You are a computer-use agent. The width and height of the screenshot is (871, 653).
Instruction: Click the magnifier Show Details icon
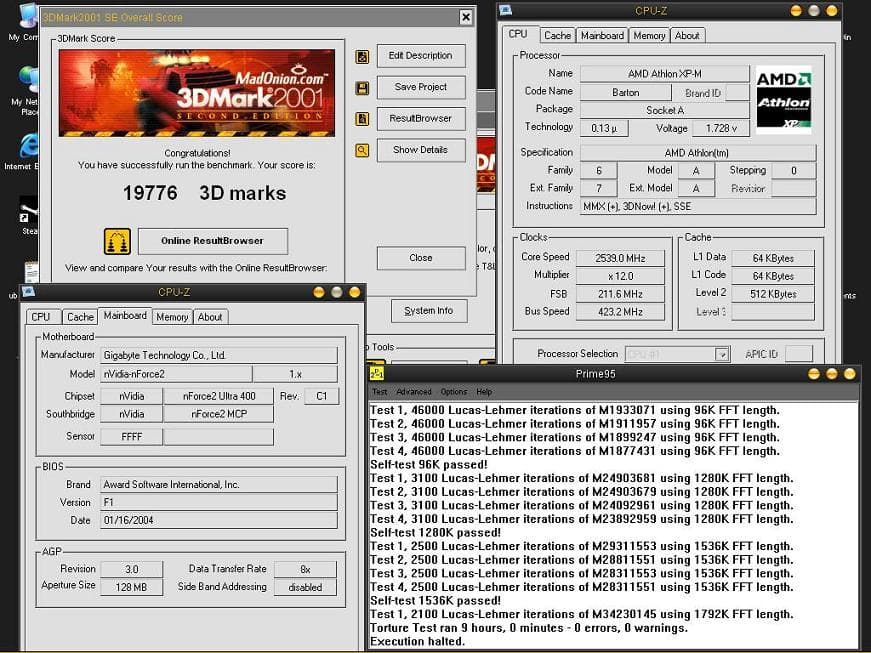(x=362, y=151)
